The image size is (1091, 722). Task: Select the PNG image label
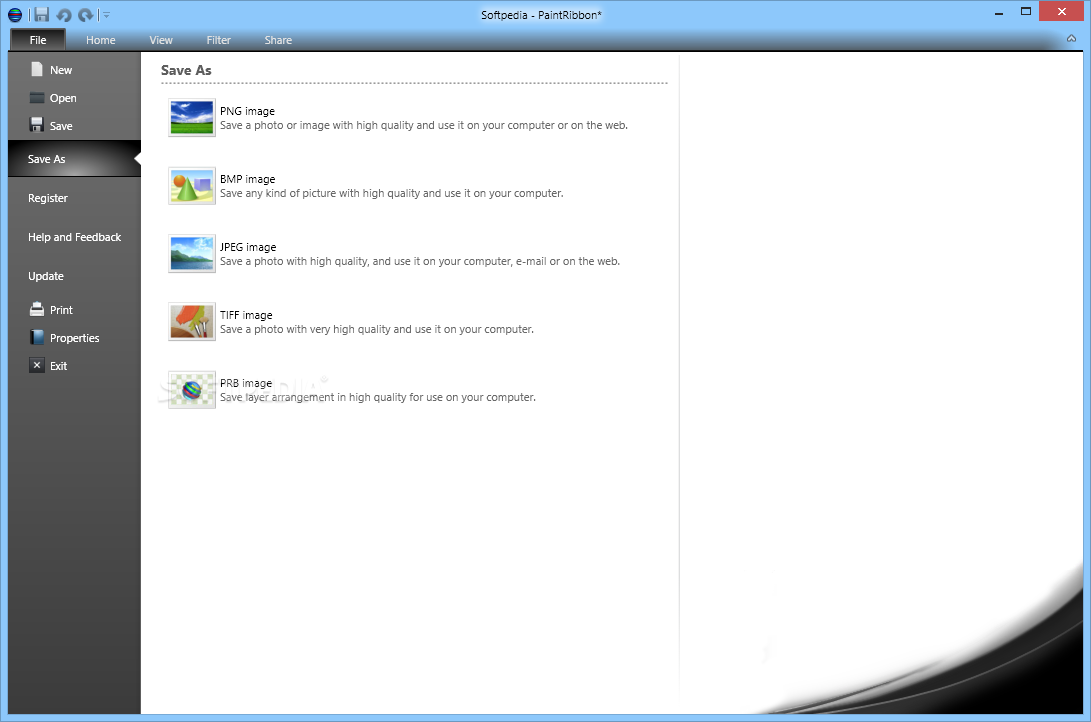coord(248,111)
